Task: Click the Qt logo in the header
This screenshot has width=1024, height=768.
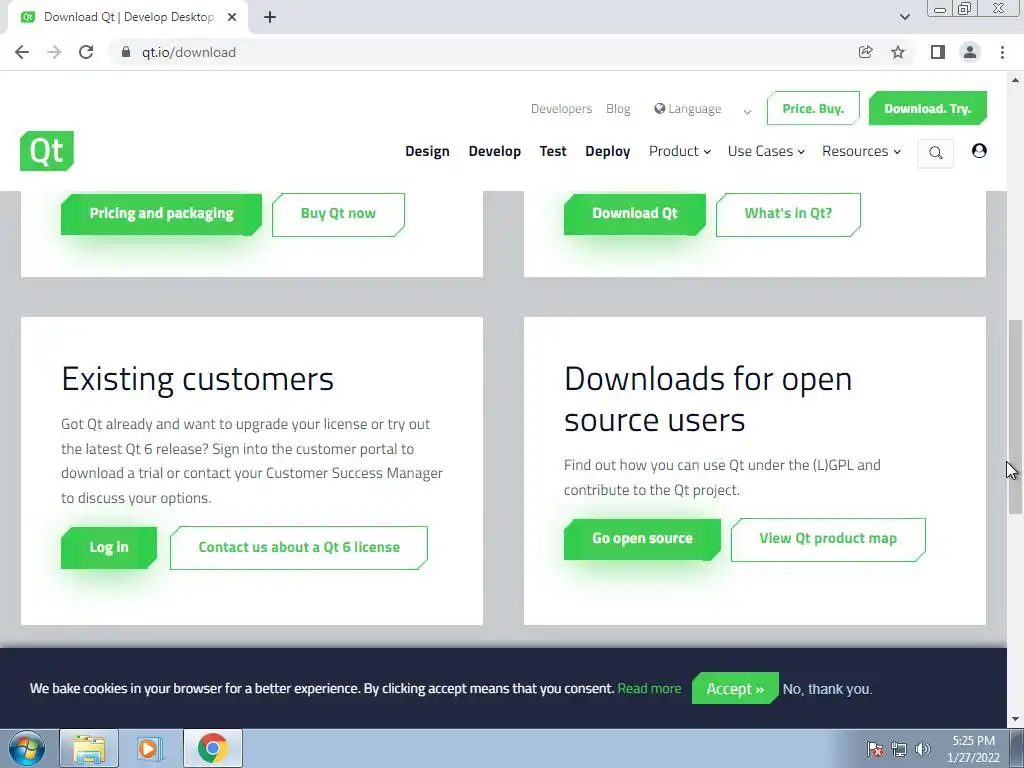Action: click(x=47, y=151)
